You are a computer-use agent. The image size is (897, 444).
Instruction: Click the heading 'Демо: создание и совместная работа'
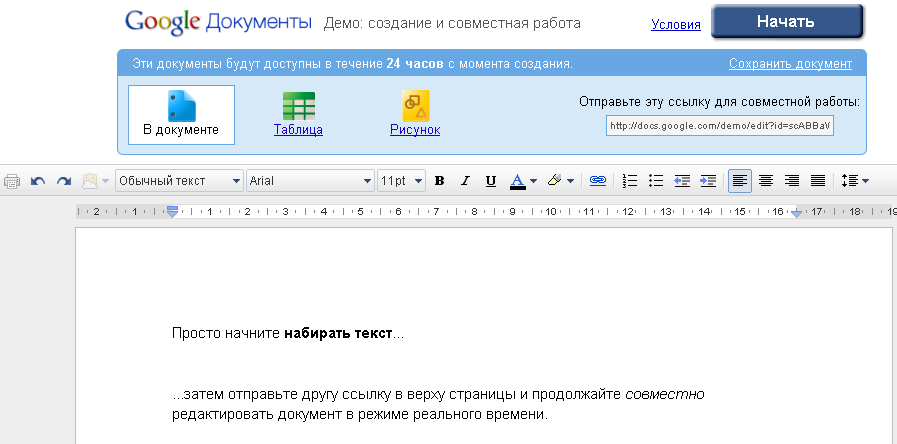(452, 23)
